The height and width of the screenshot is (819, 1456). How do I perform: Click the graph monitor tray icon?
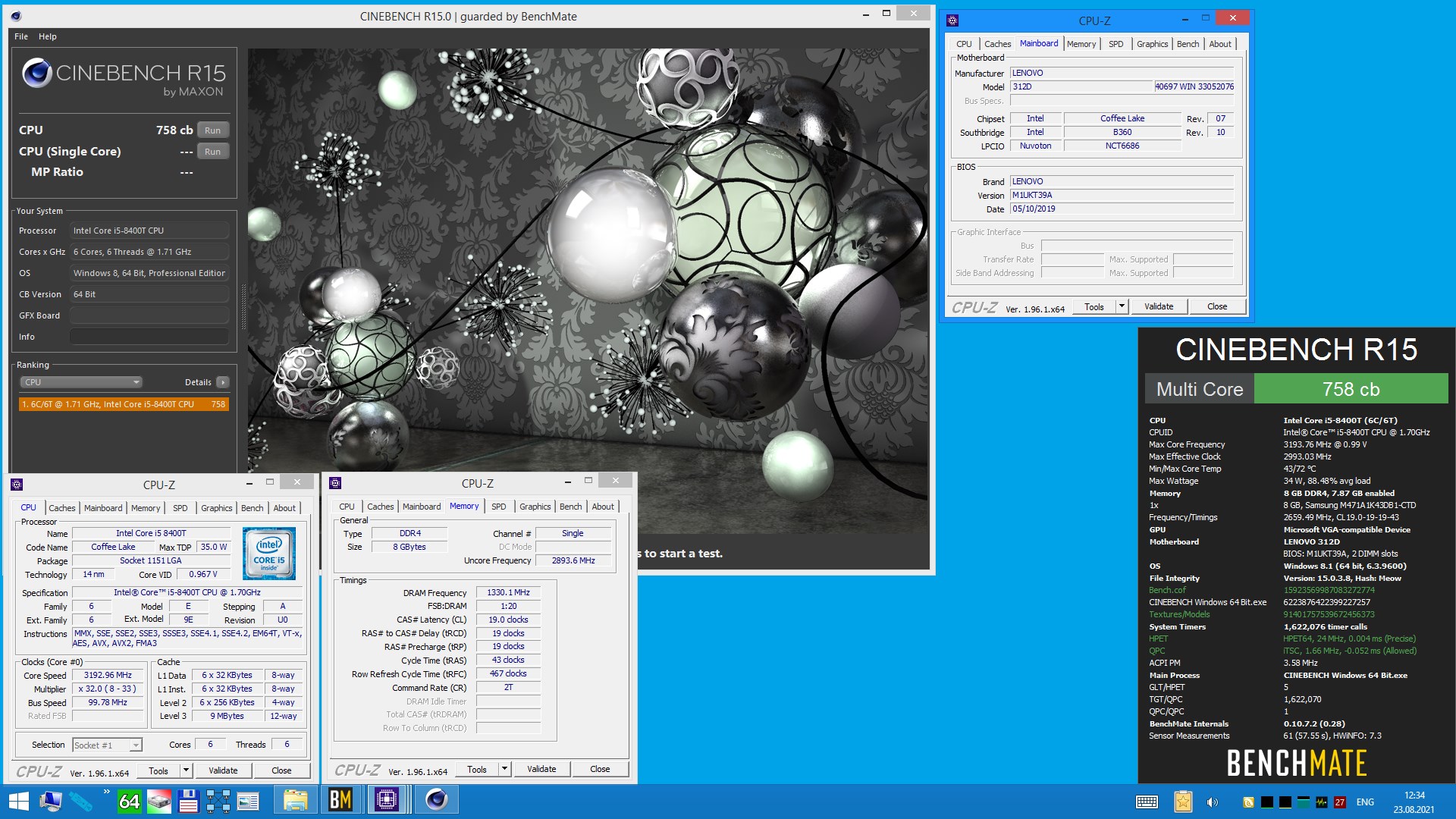click(x=1321, y=802)
